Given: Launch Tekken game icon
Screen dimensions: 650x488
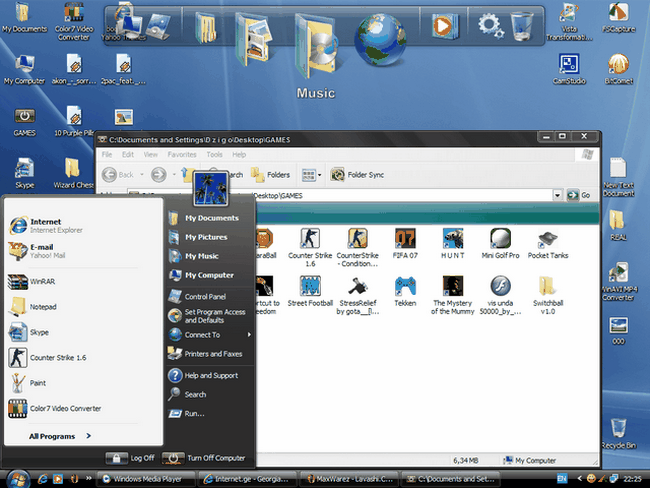Looking at the screenshot, I should 405,291.
